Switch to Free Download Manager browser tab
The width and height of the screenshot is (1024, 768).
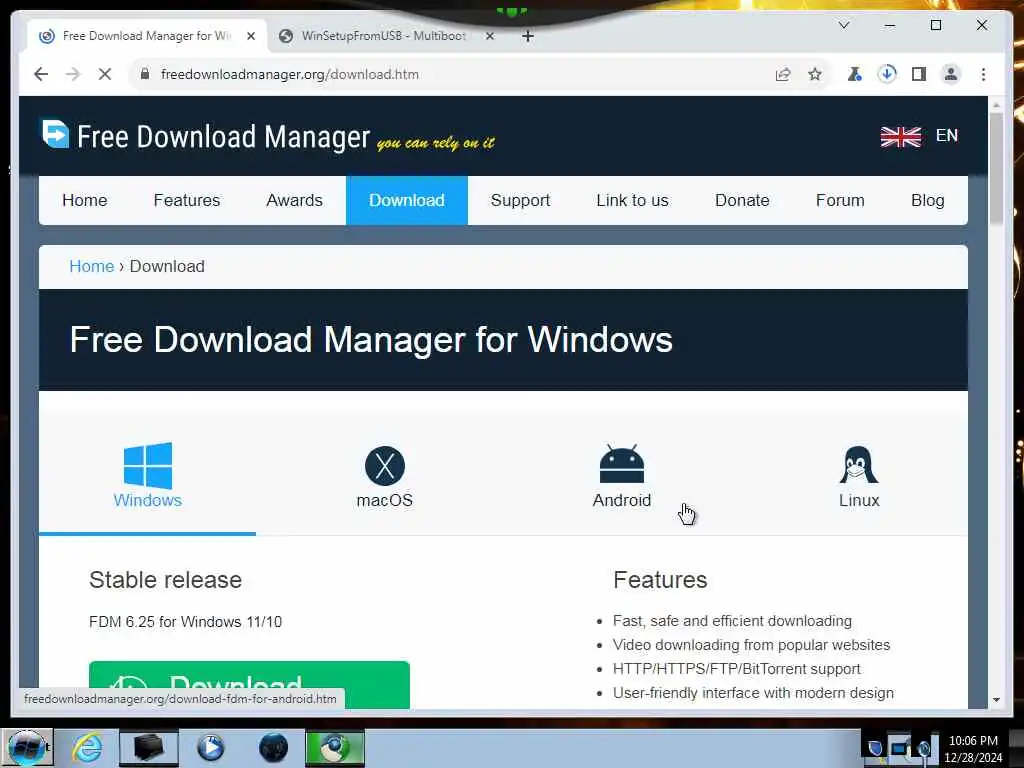click(146, 36)
